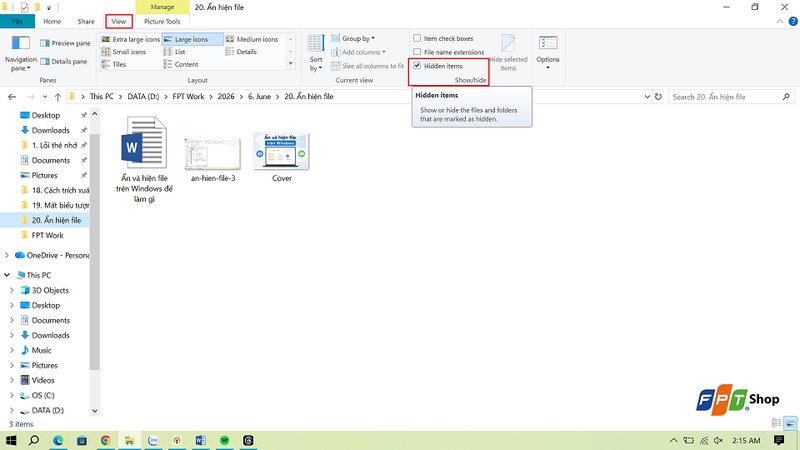The image size is (800, 450).
Task: Switch to details view in status bar
Action: click(777, 423)
